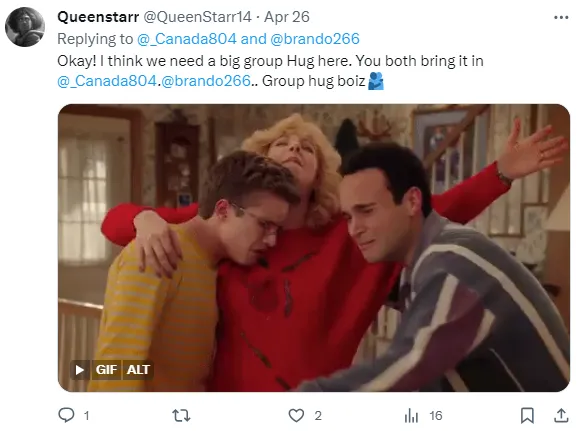This screenshot has height=431, width=580.
Task: Click @brando266 mention in tweet body
Action: [206, 81]
